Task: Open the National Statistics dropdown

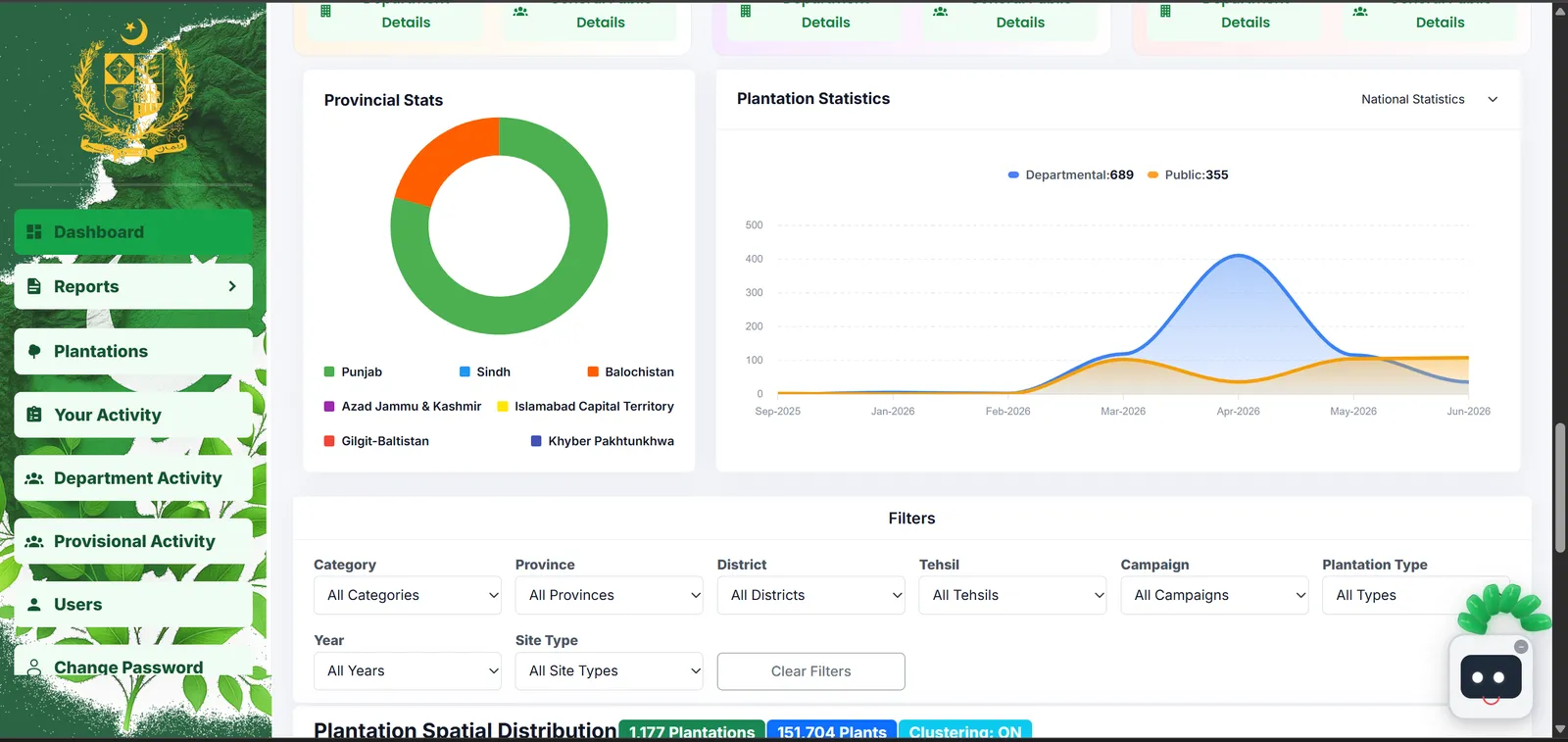Action: (1429, 99)
